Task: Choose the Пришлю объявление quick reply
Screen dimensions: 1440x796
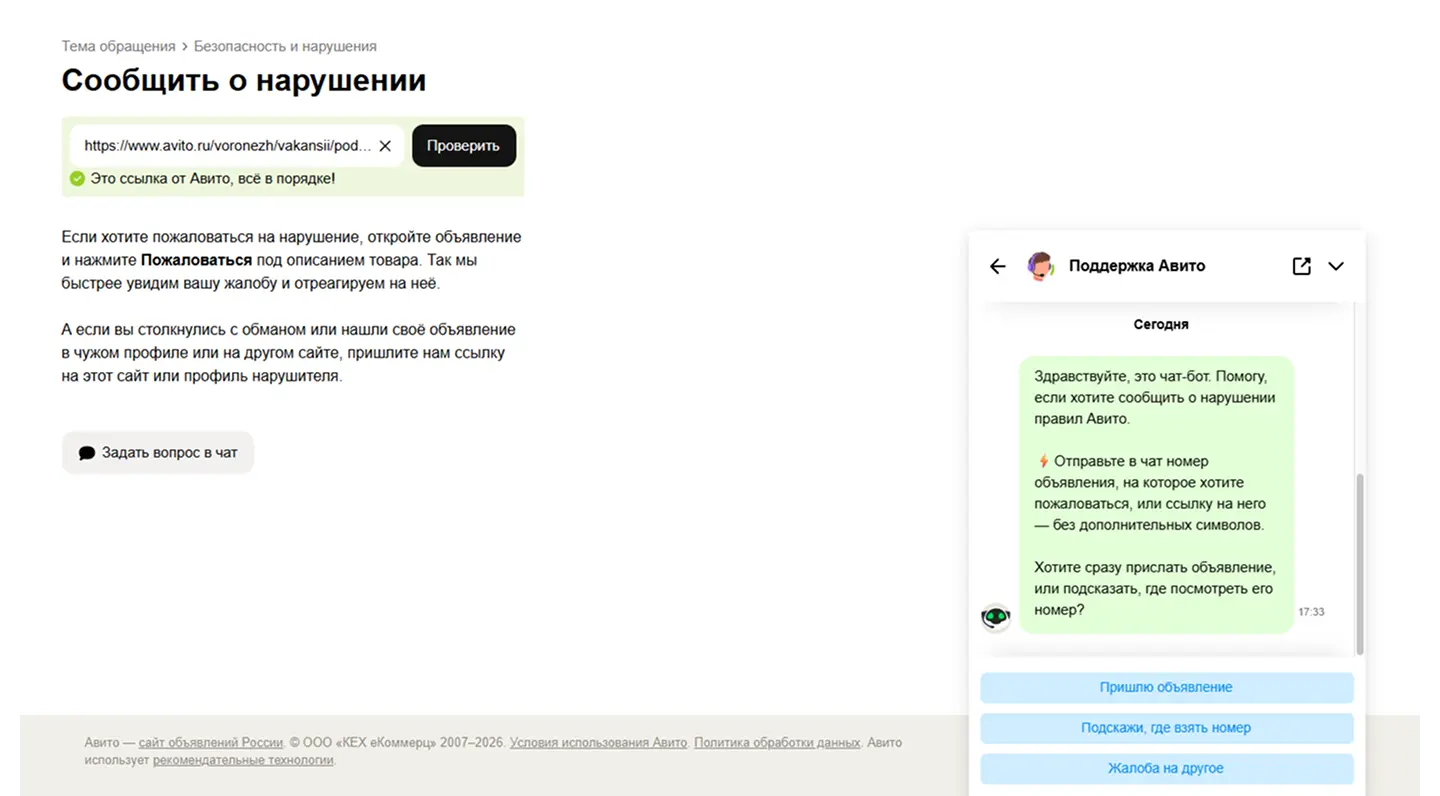Action: click(x=1166, y=688)
